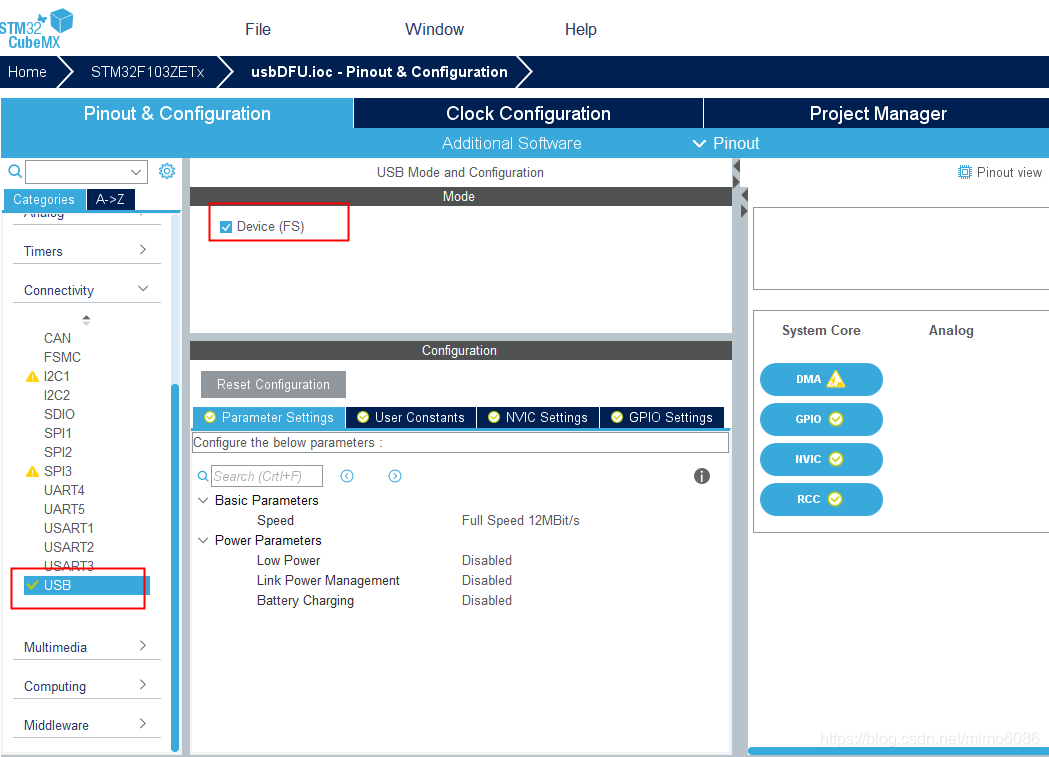Click the STM32F103ZETx breadcrumb
Viewport: 1049px width, 757px height.
coord(147,72)
